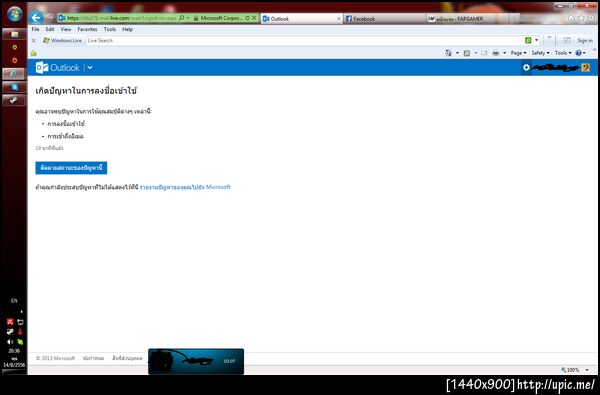Image resolution: width=600 pixels, height=395 pixels.
Task: Open the Steam taskbar icon
Action: 15,100
